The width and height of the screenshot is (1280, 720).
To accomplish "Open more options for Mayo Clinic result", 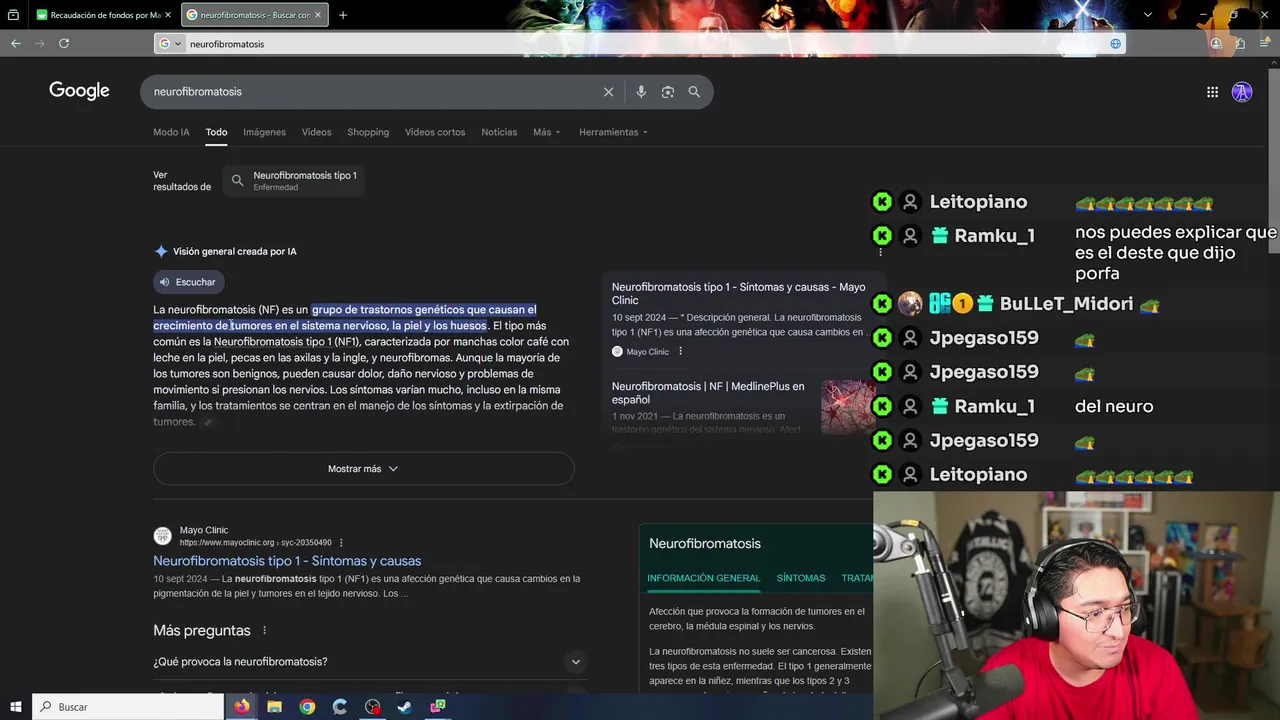I will 341,543.
